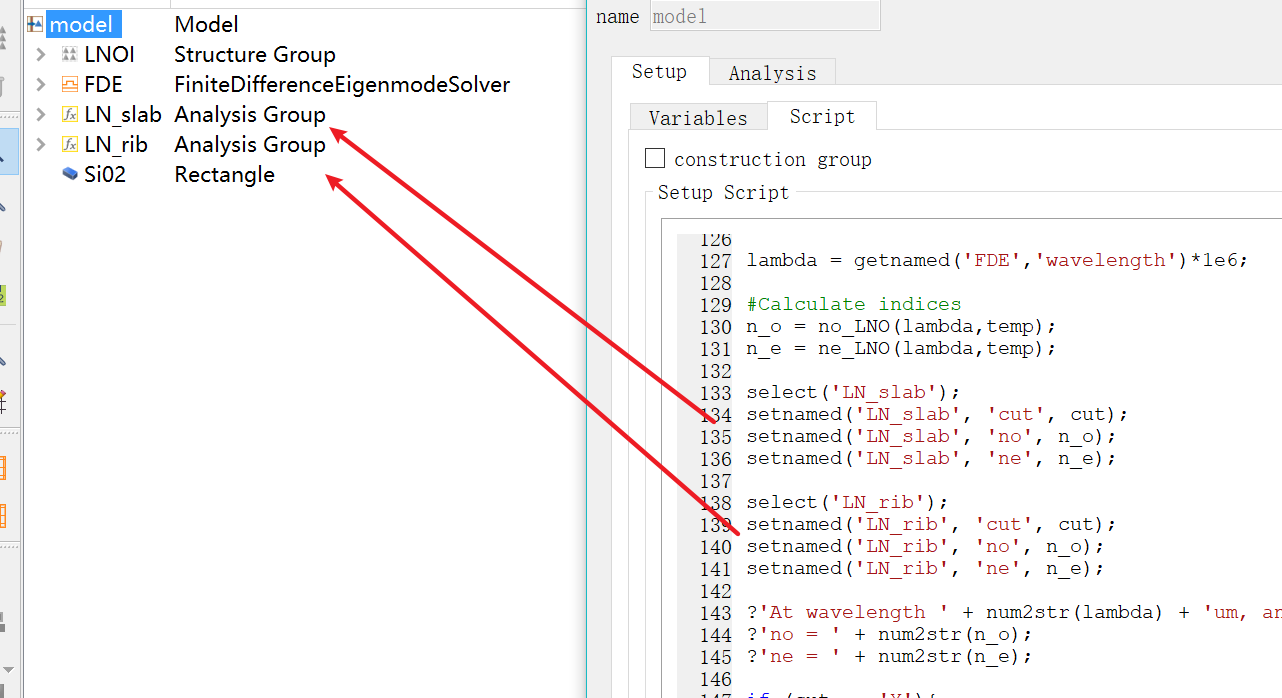Select LN_slab in the objects tree
Image resolution: width=1282 pixels, height=698 pixels.
[122, 114]
